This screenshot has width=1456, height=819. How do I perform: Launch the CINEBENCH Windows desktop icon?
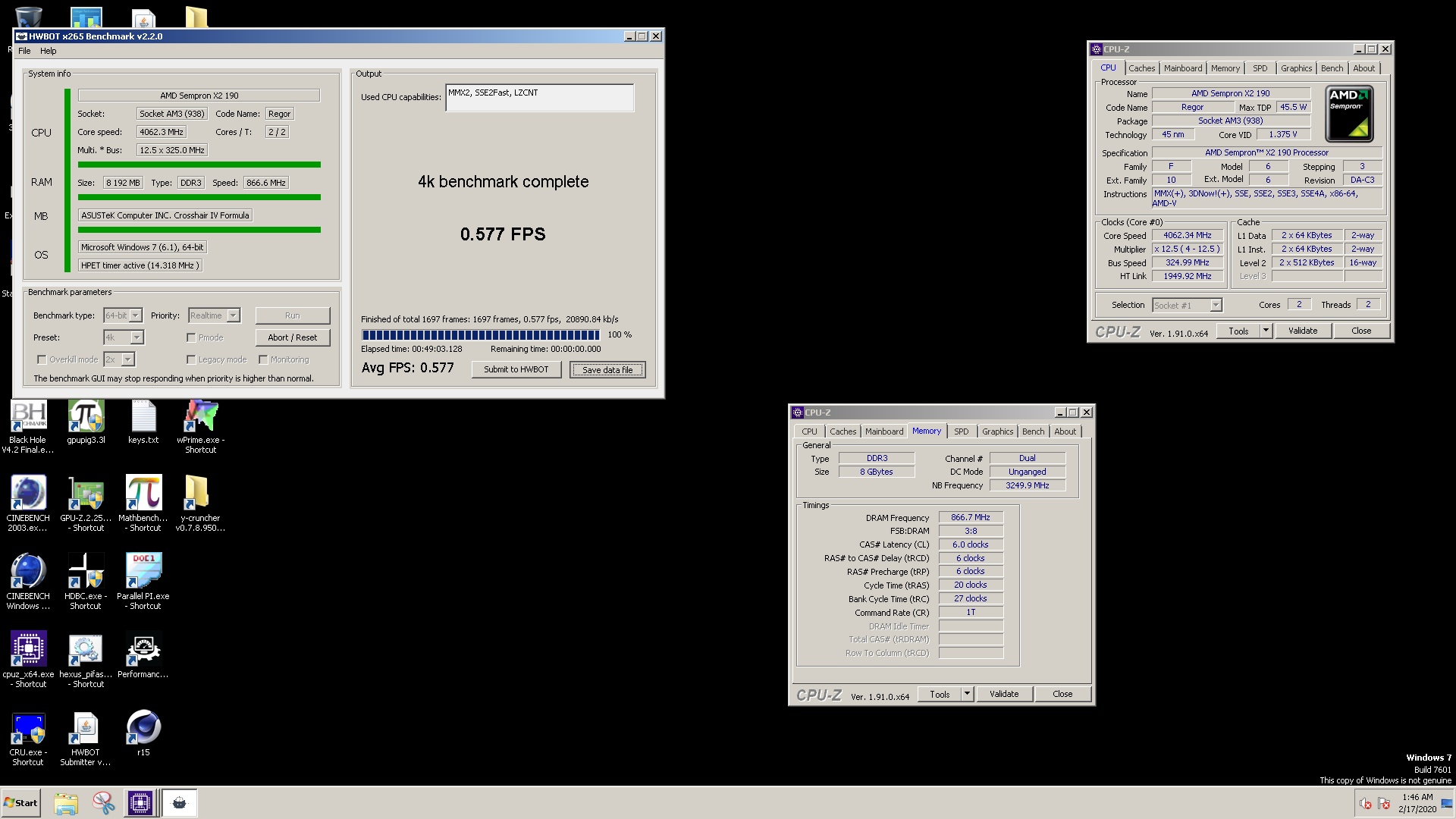click(28, 571)
